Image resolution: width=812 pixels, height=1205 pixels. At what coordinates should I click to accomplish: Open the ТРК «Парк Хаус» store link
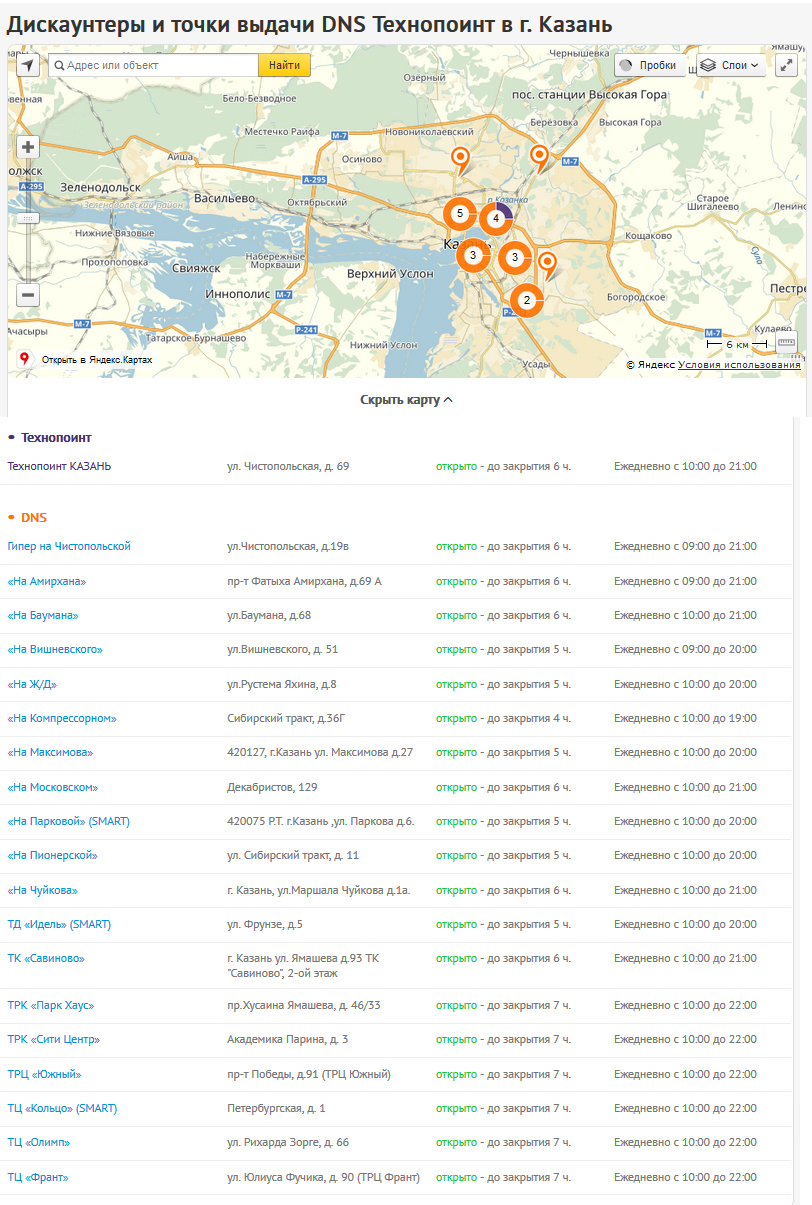click(x=51, y=1005)
